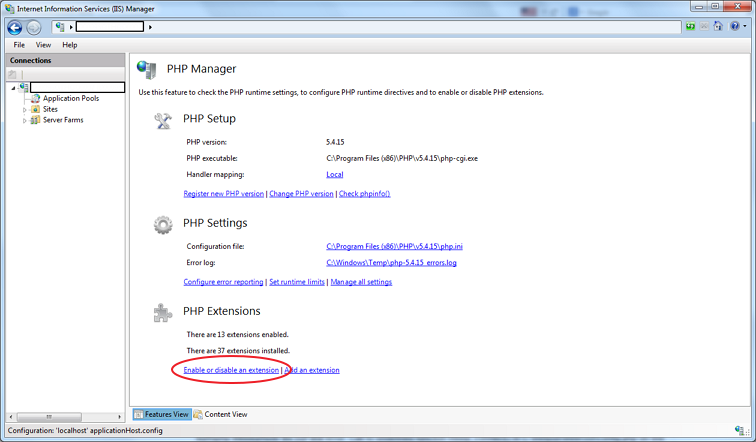Open the blue Help question mark icon
The height and width of the screenshot is (442, 756).
coord(734,26)
